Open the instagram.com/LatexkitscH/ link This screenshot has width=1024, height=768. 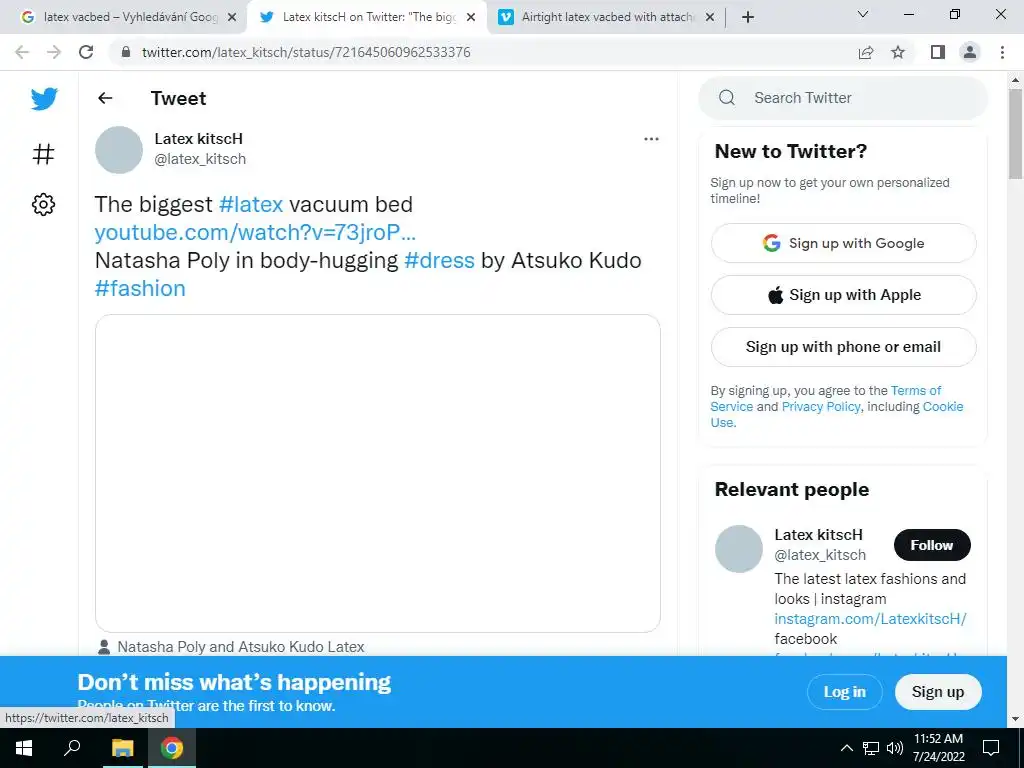coord(871,619)
